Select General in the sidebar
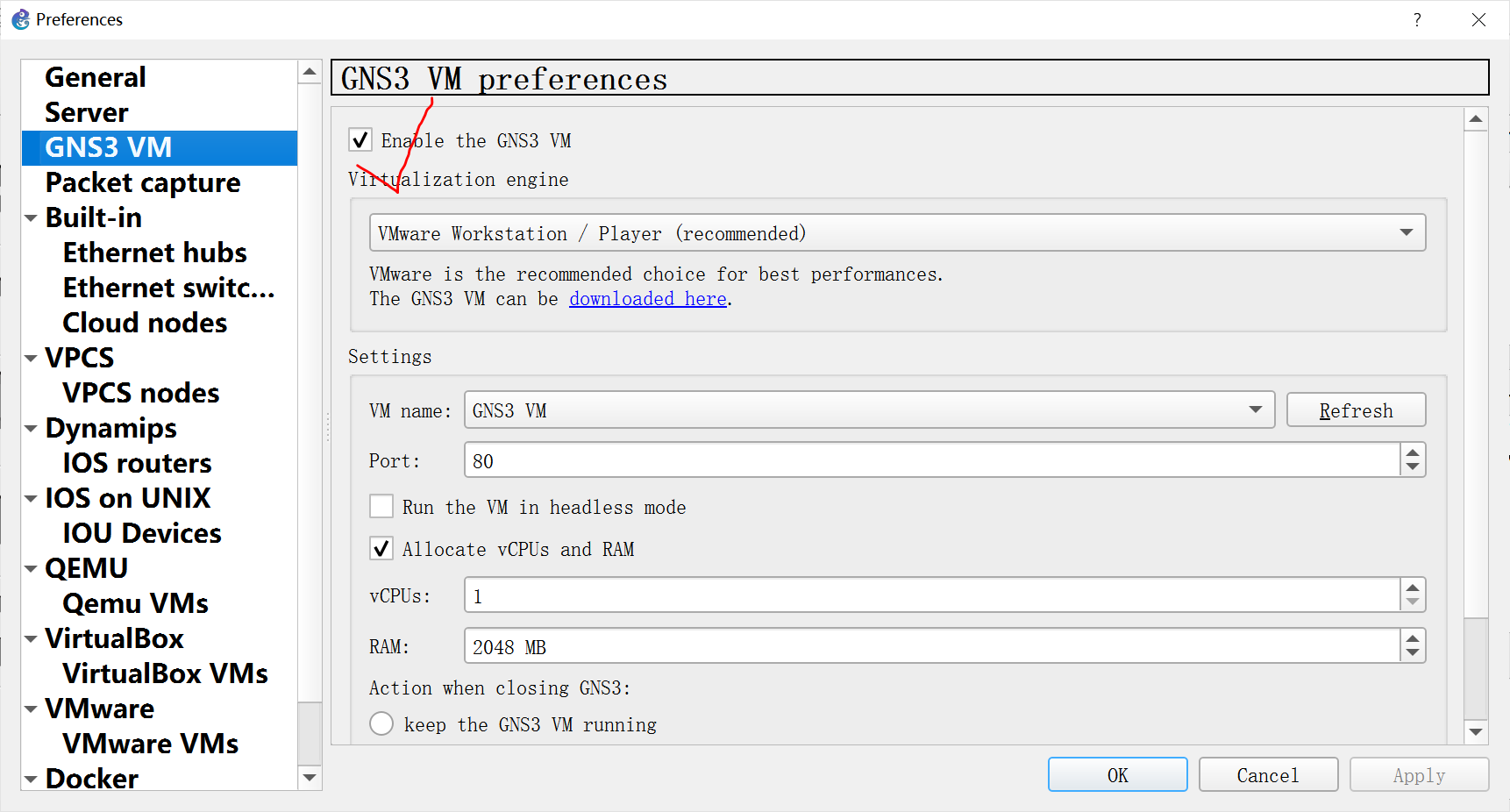Image resolution: width=1510 pixels, height=812 pixels. (94, 77)
